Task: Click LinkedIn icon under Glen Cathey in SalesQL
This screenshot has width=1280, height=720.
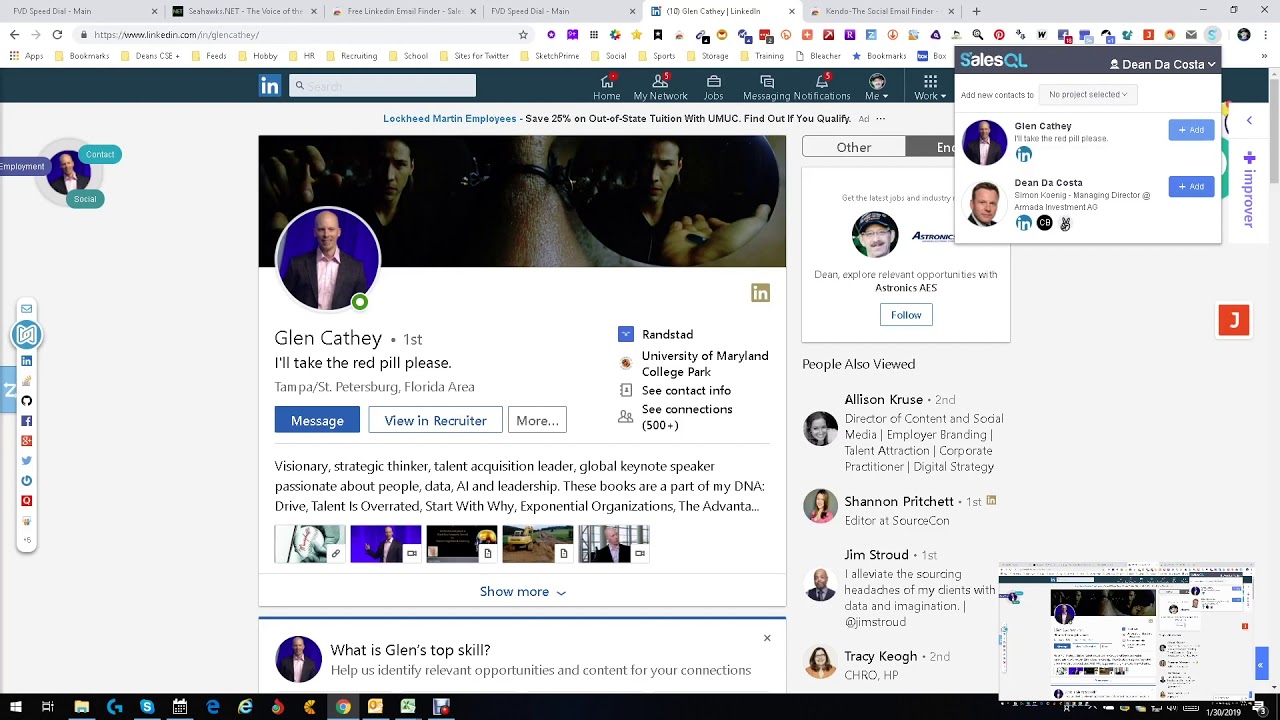Action: [x=1023, y=154]
